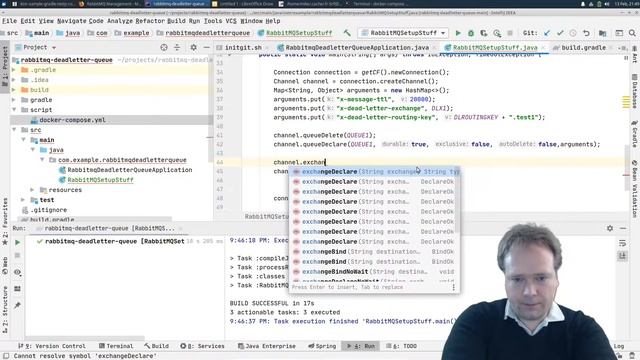Viewport: 640px width, 360px height.
Task: Click scroll-to-end icon in Run console
Action: [x=622, y=256]
